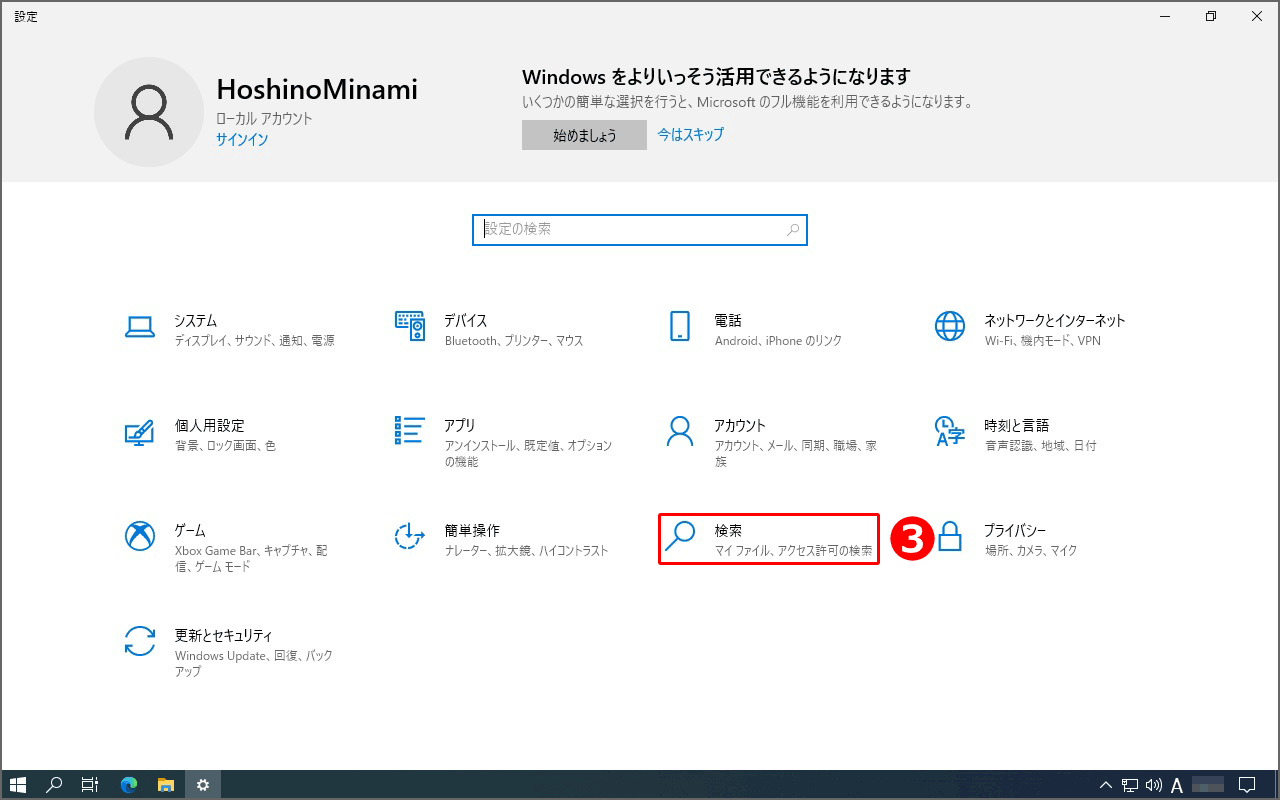This screenshot has width=1280, height=800.
Task: Open the 電話 phone icon
Action: coord(680,325)
